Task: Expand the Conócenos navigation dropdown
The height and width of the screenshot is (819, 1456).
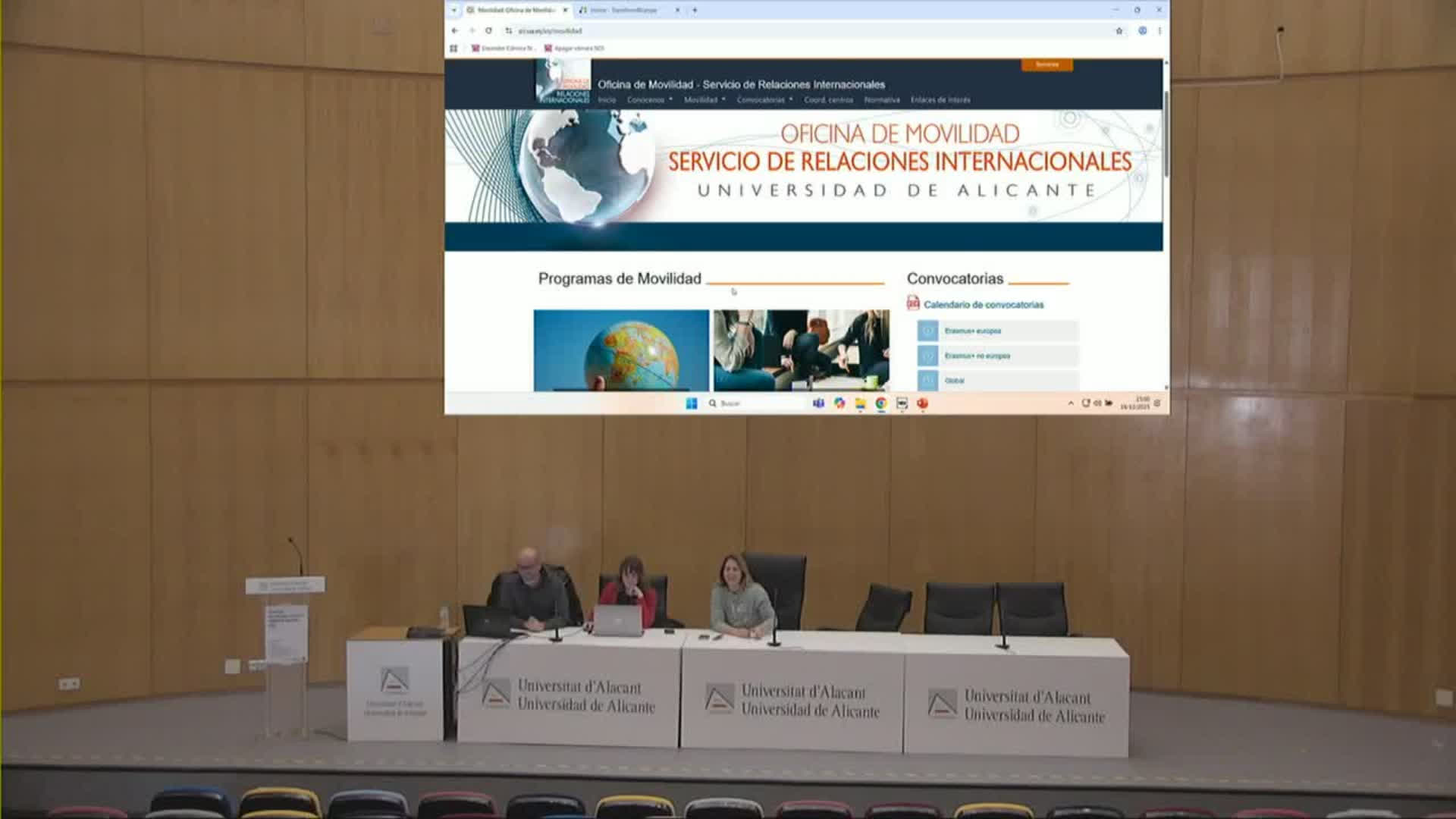Action: [650, 100]
